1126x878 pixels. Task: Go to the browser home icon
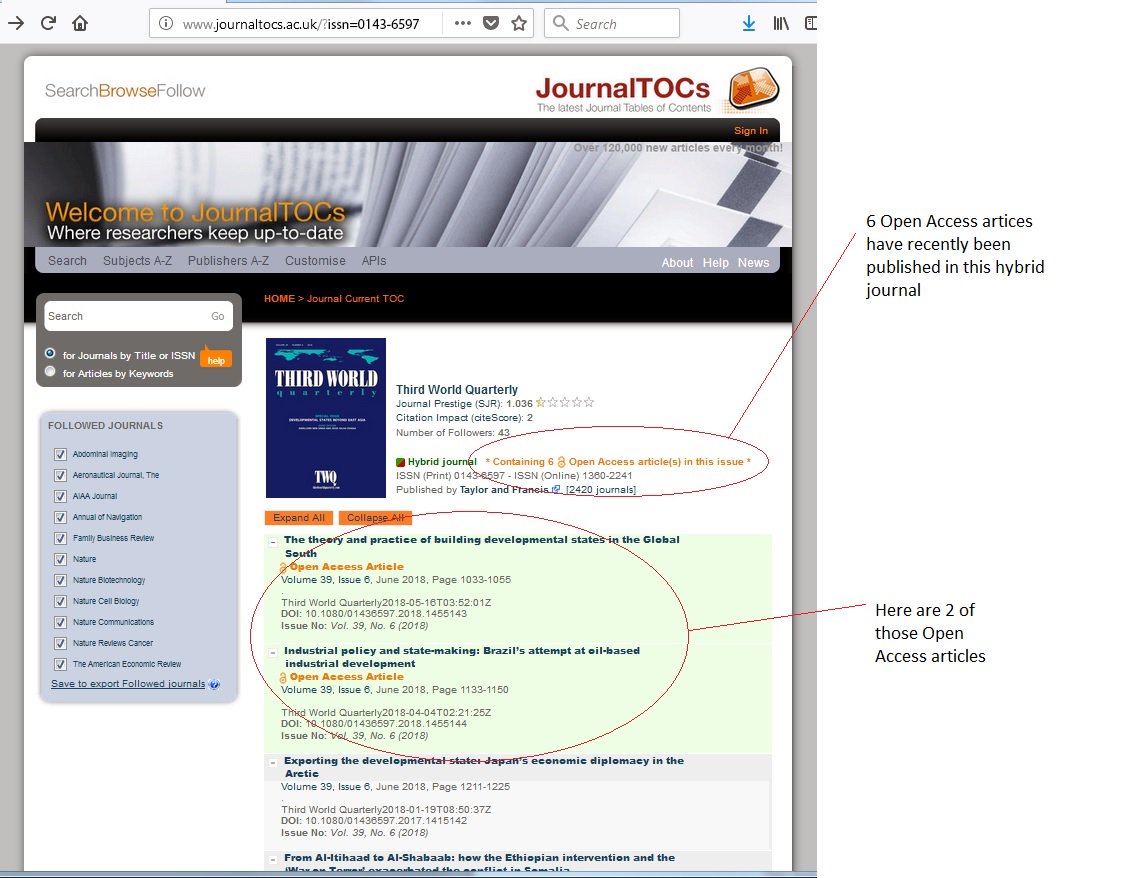pos(80,23)
